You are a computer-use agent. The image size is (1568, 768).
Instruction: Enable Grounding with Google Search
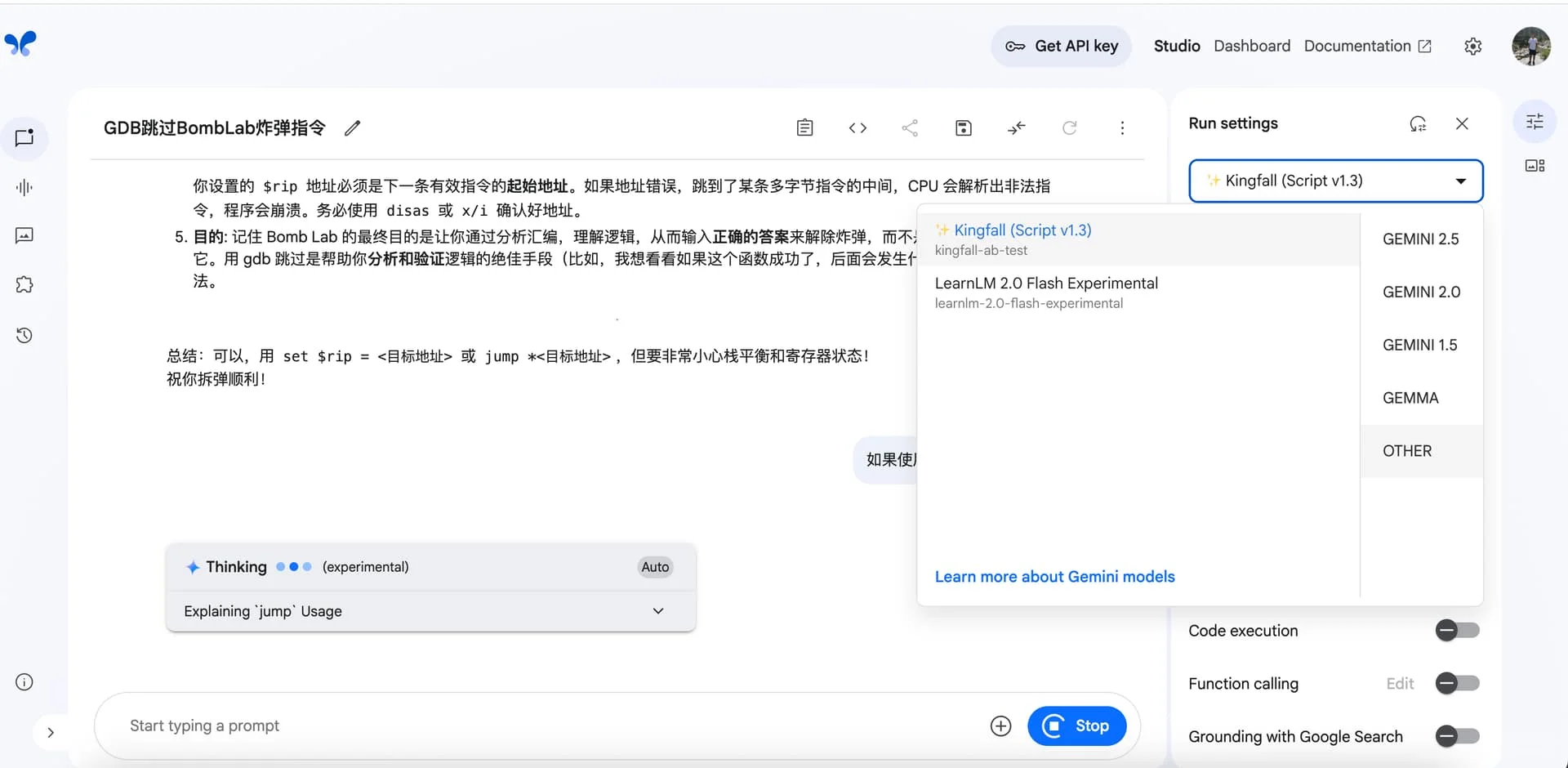tap(1456, 736)
